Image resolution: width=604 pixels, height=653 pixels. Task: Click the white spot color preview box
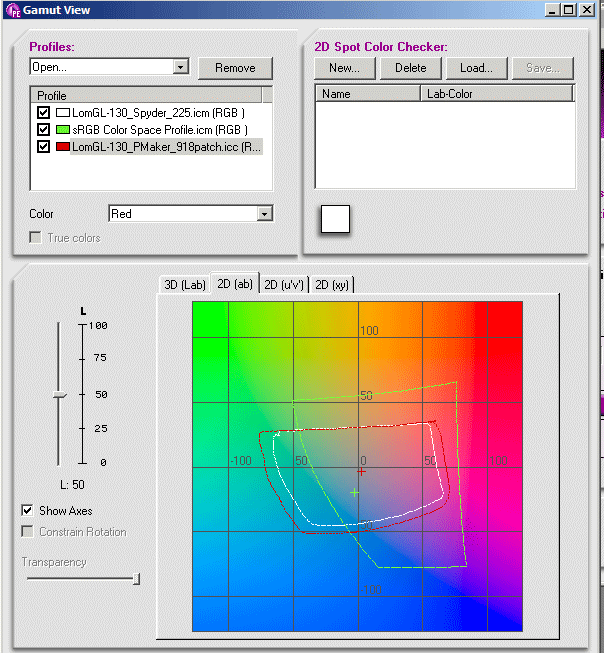point(335,219)
